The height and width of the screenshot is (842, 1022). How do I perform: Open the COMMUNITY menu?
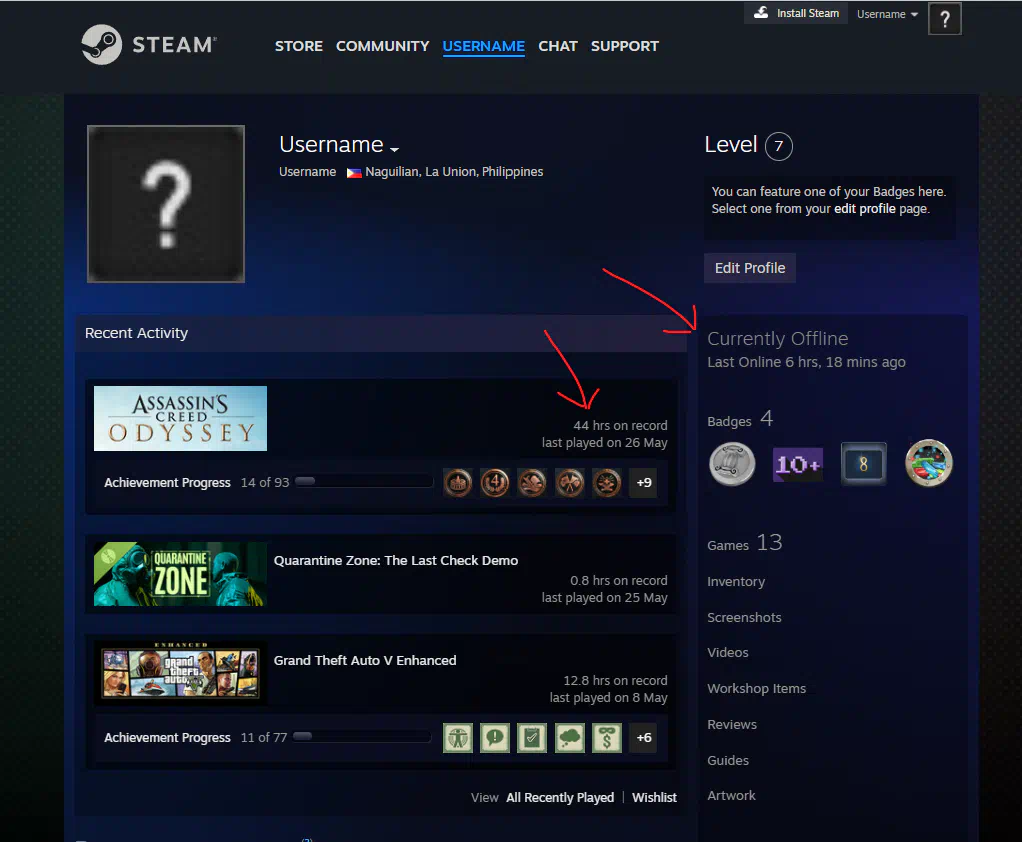(x=383, y=46)
